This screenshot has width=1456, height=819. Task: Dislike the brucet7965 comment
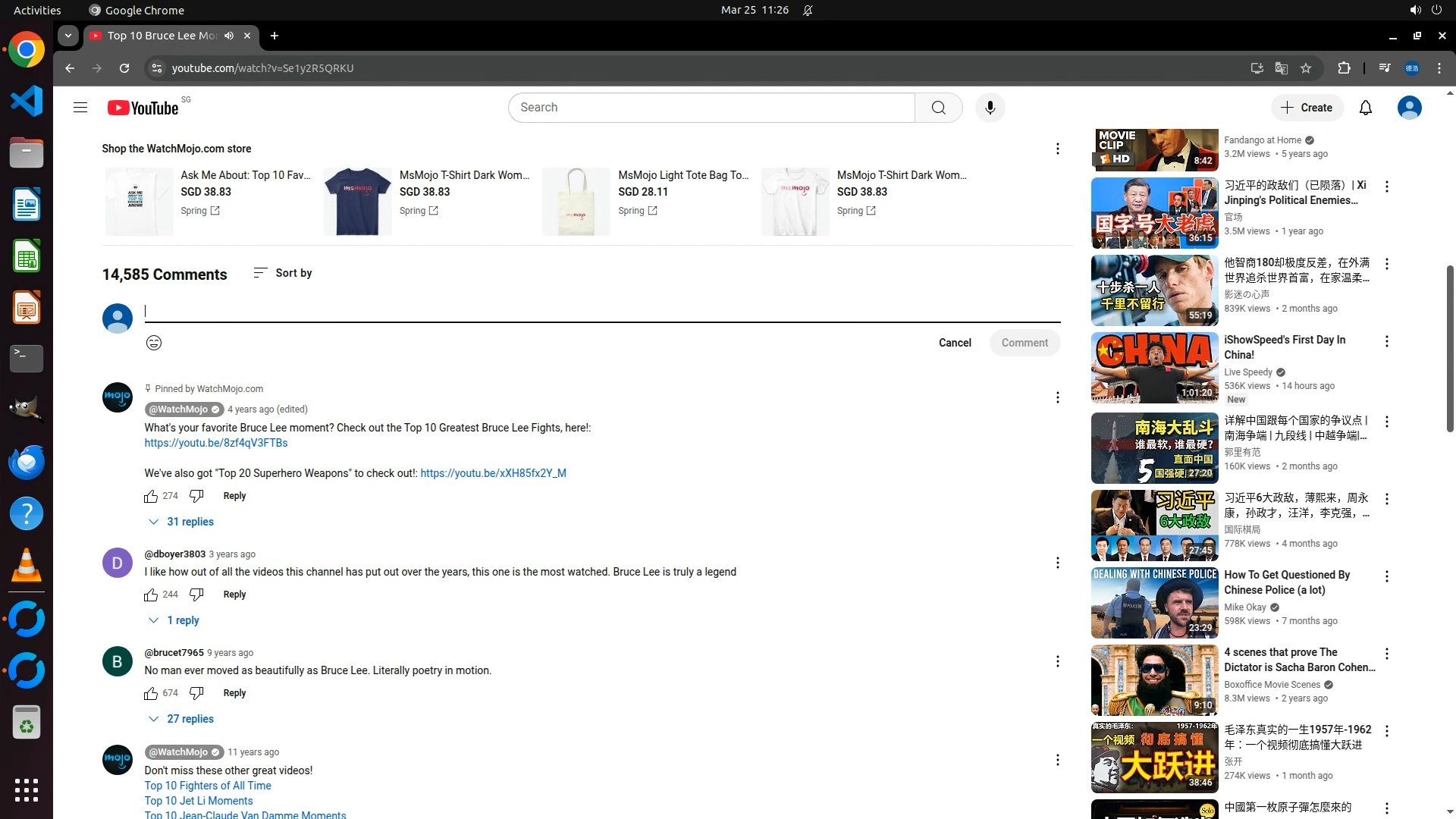(196, 693)
